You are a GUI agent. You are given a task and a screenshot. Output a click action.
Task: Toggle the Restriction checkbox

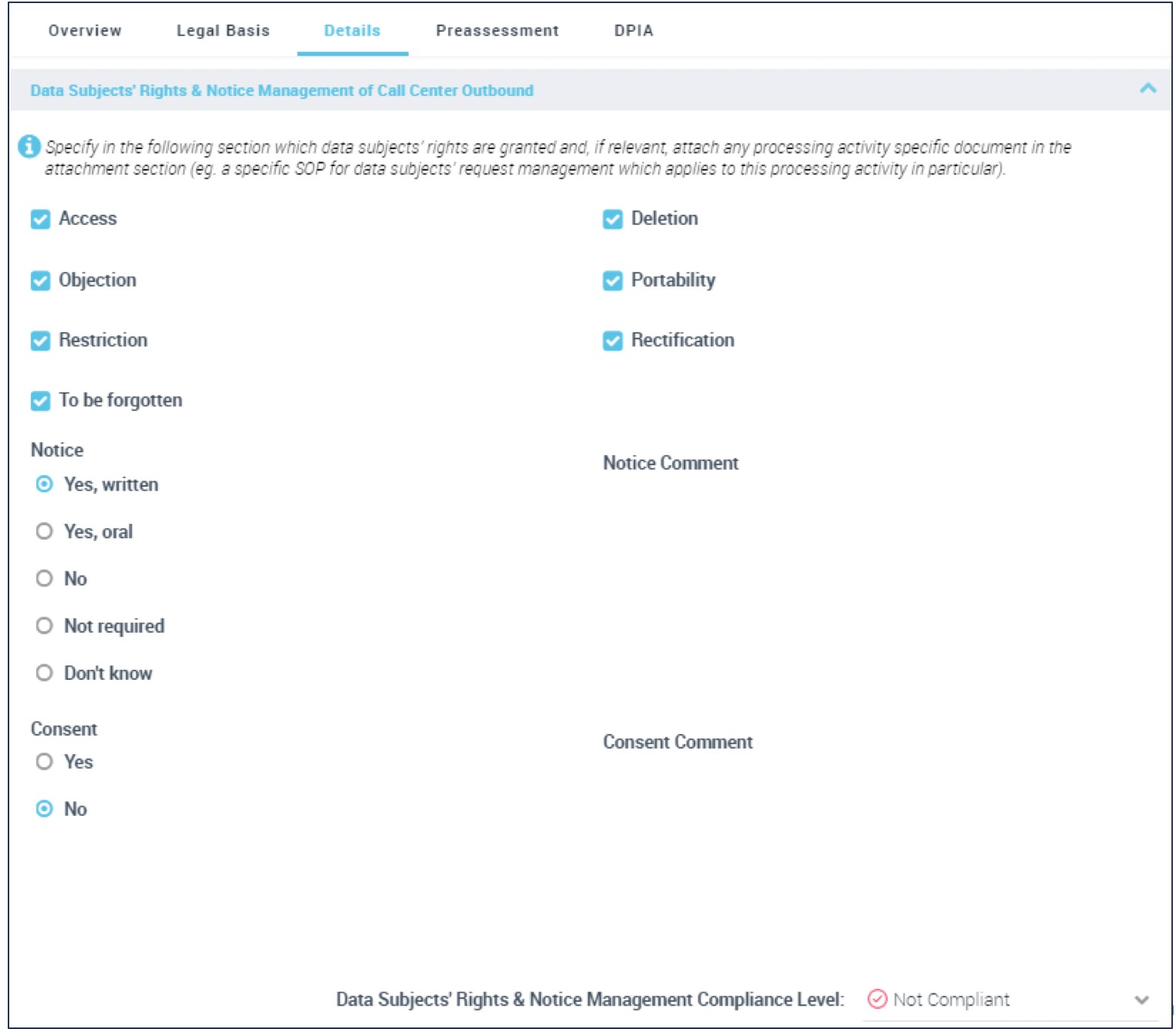click(40, 341)
